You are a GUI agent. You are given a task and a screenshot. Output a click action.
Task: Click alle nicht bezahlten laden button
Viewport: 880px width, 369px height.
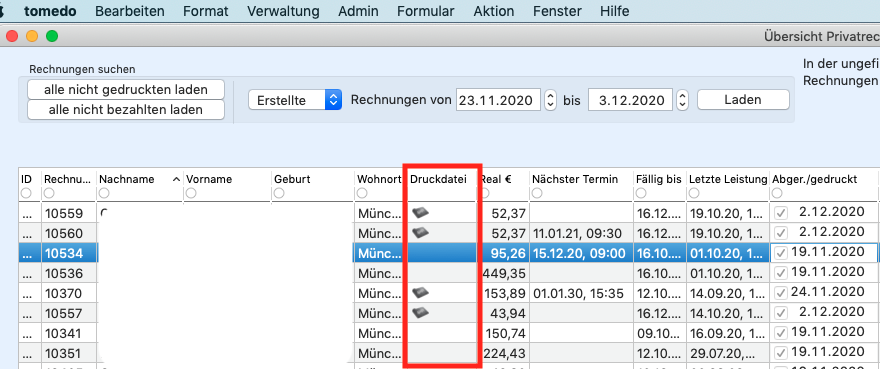click(x=126, y=110)
